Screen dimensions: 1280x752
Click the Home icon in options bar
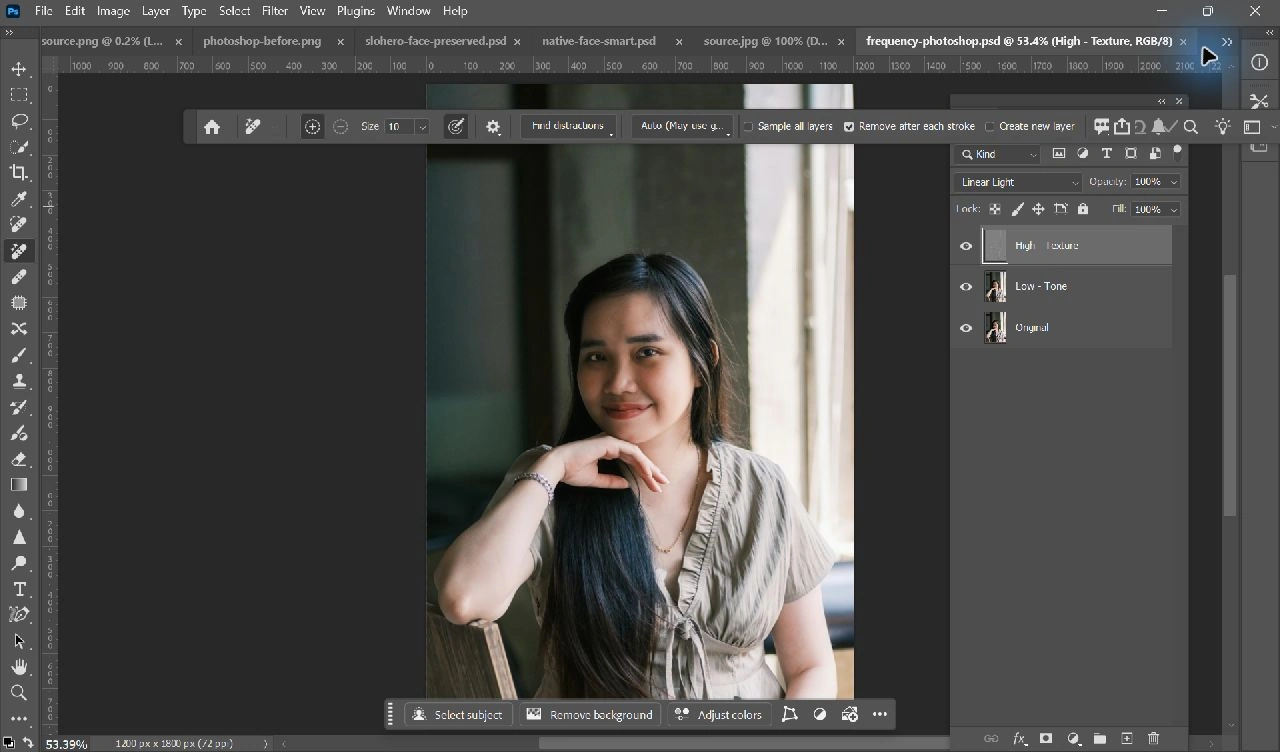point(212,127)
